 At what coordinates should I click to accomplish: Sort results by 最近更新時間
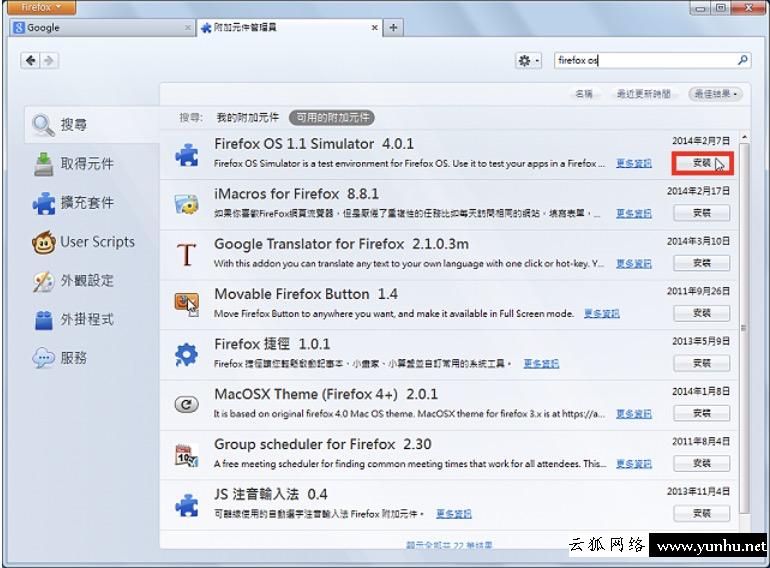point(643,94)
